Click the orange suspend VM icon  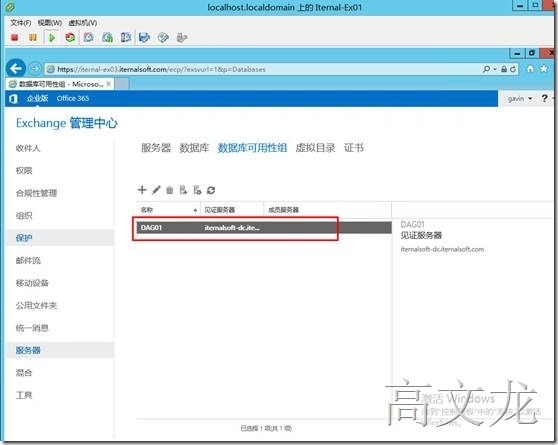(x=33, y=37)
